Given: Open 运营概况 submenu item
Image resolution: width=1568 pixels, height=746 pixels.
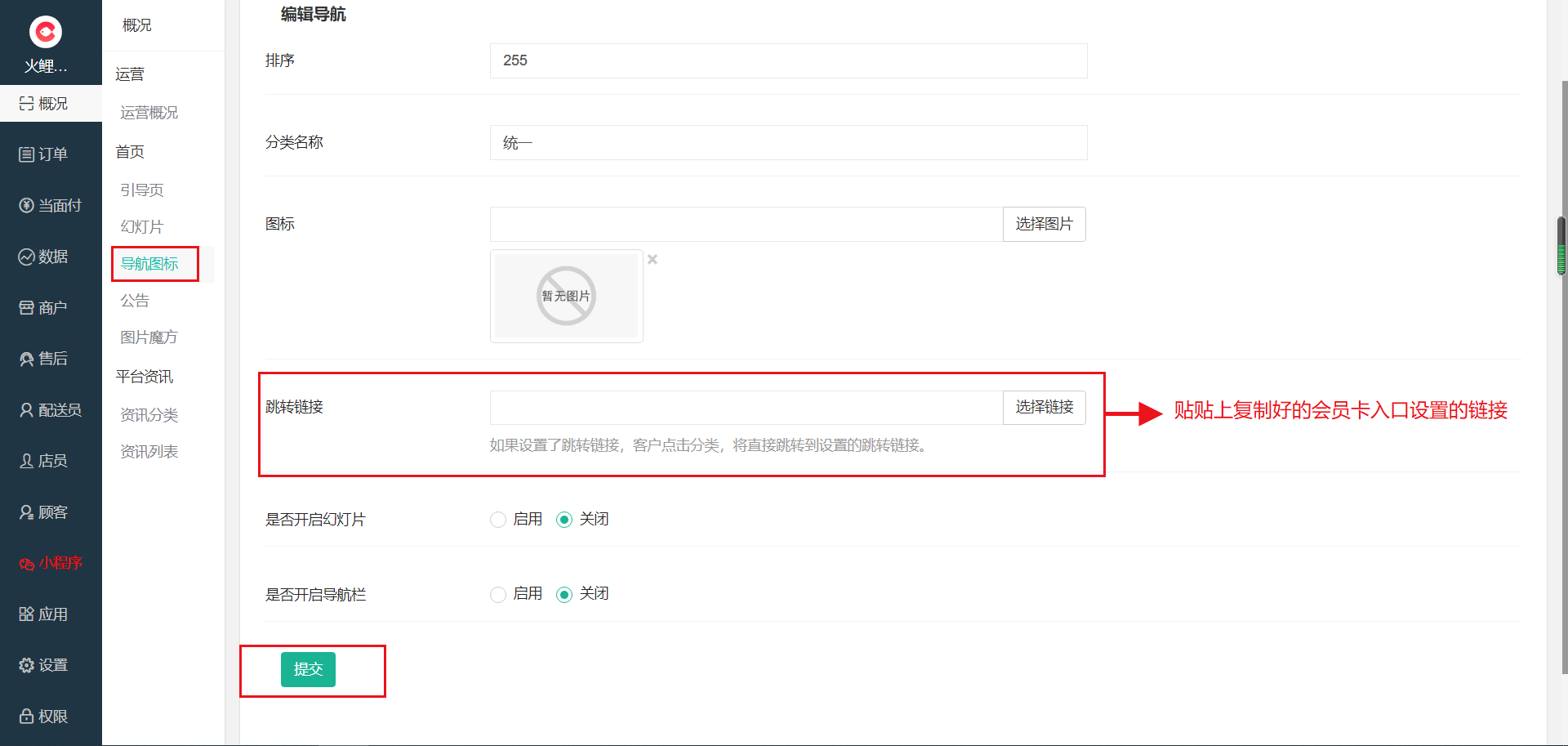Looking at the screenshot, I should [149, 113].
